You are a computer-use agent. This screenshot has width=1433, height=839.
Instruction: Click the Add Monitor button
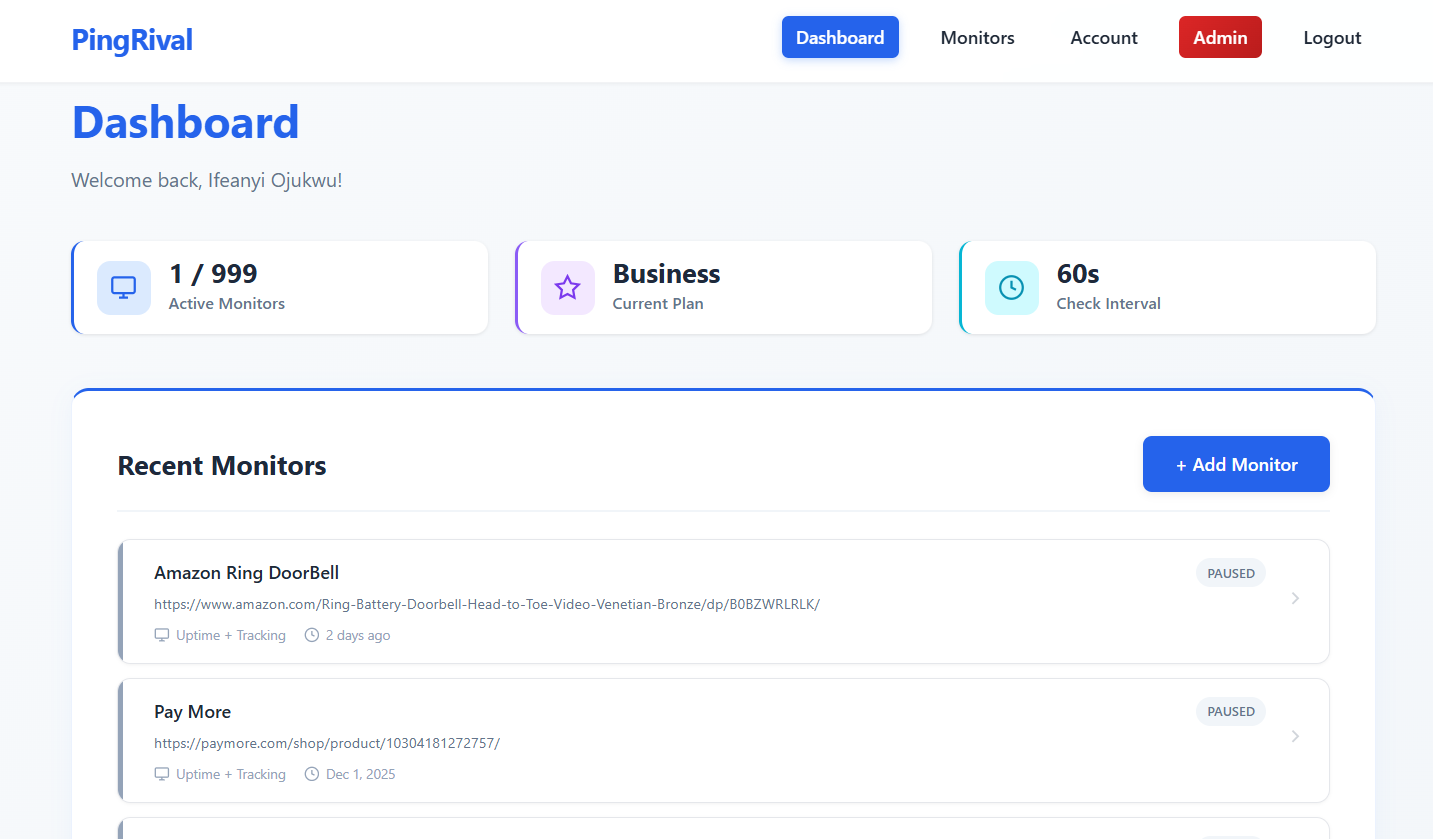[1236, 464]
